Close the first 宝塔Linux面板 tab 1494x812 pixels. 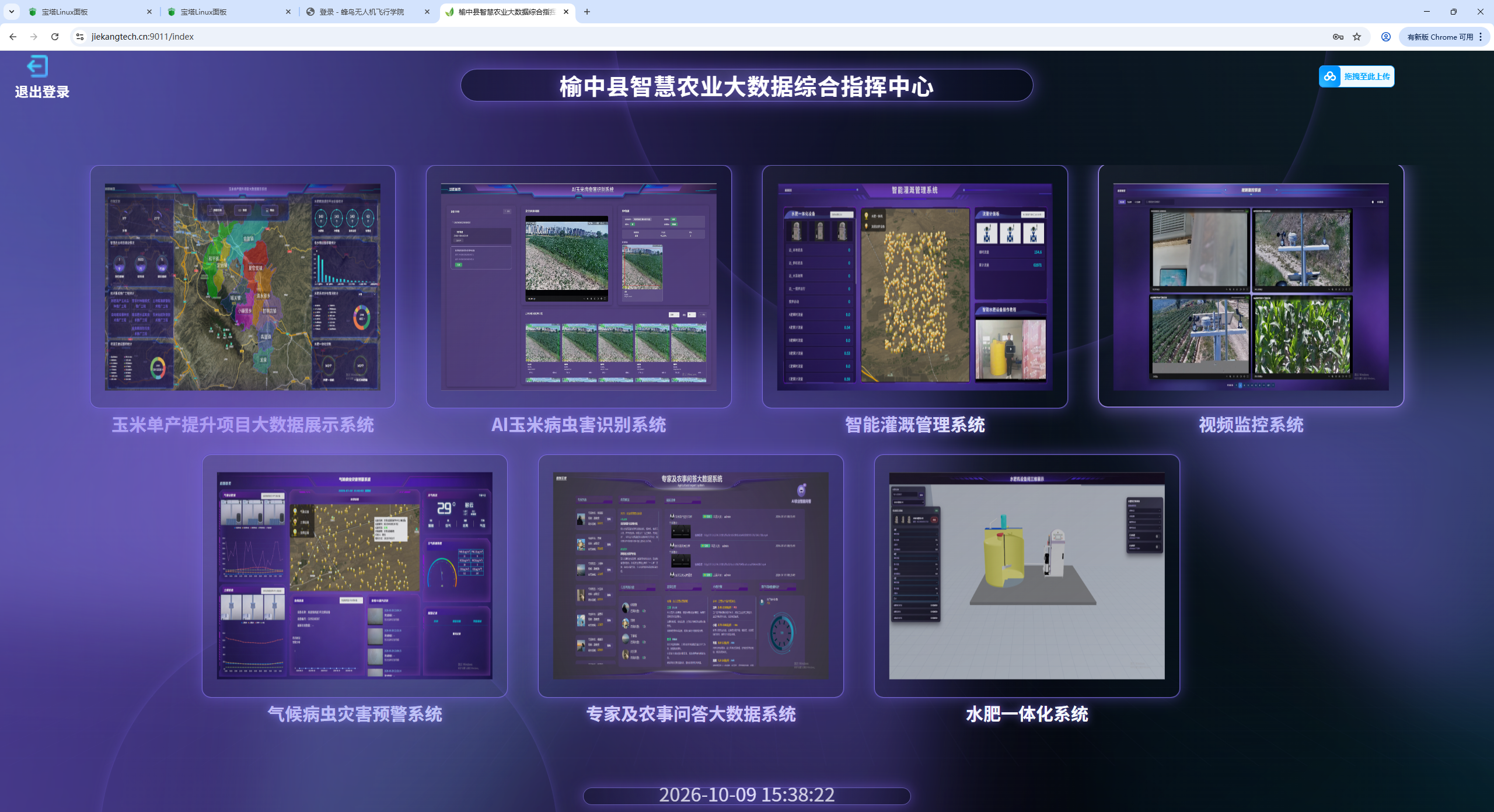[x=149, y=12]
